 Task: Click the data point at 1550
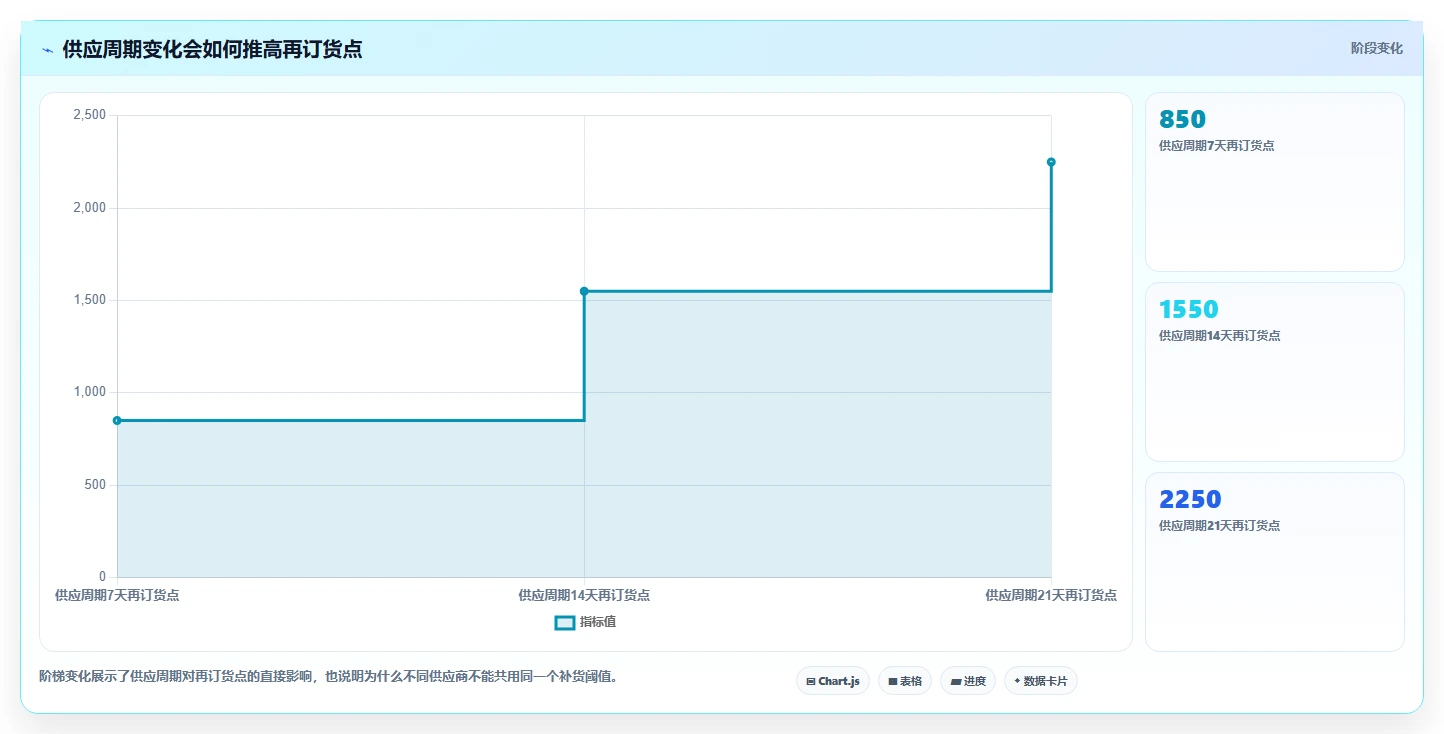(x=584, y=291)
